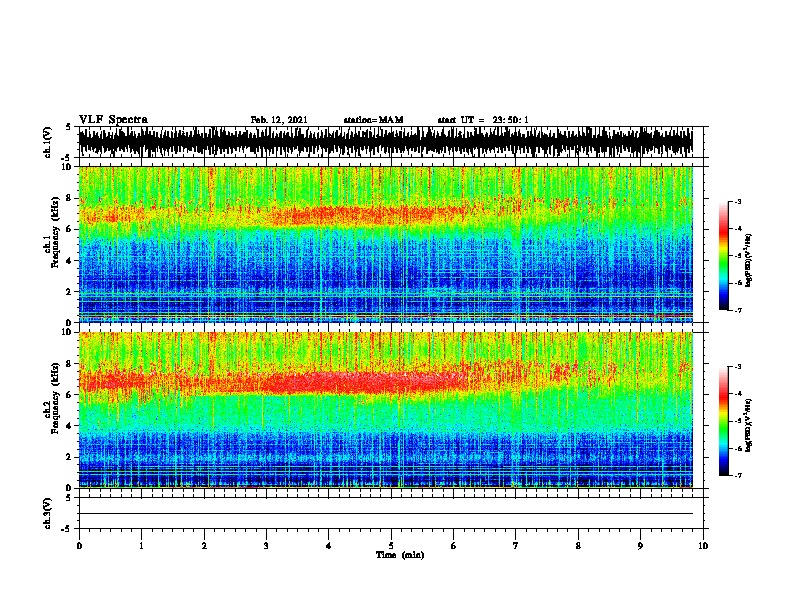The image size is (792, 612).
Task: Click the ch.1 "Frequency (kHz)" axis label
Action: click(55, 232)
